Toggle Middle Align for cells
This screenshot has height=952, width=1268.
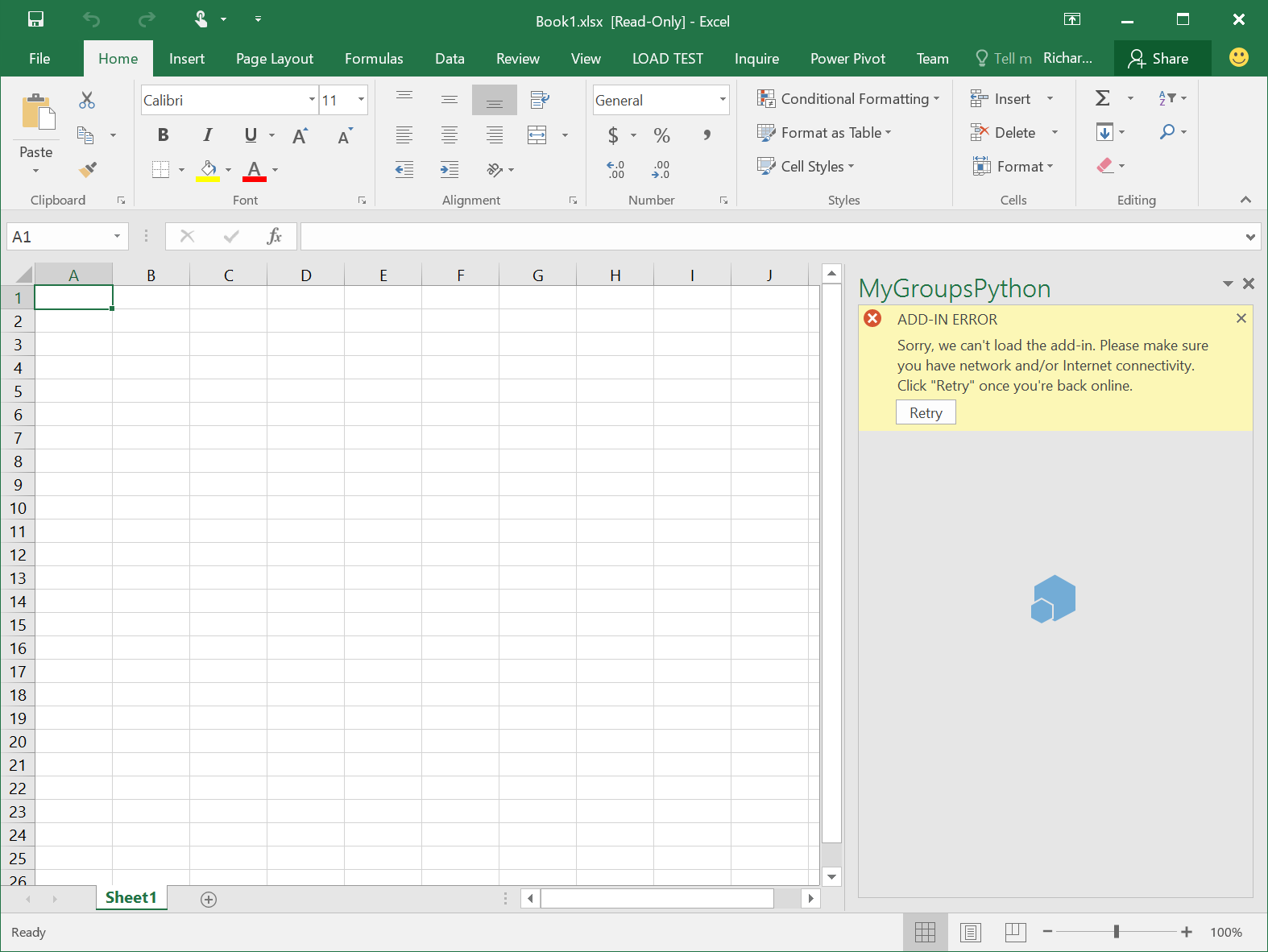click(450, 100)
